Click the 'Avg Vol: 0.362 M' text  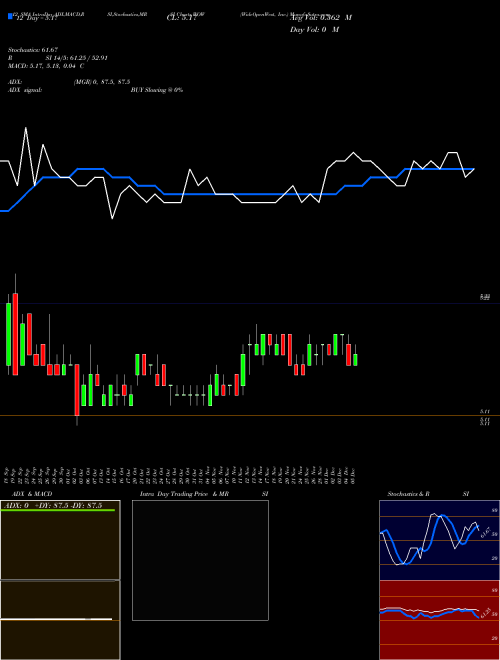pos(321,18)
